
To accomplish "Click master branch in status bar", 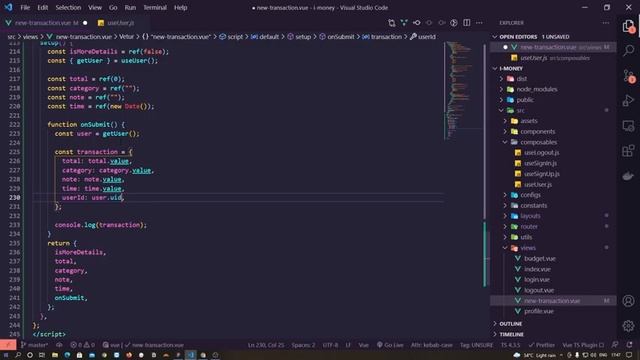I will pos(34,345).
